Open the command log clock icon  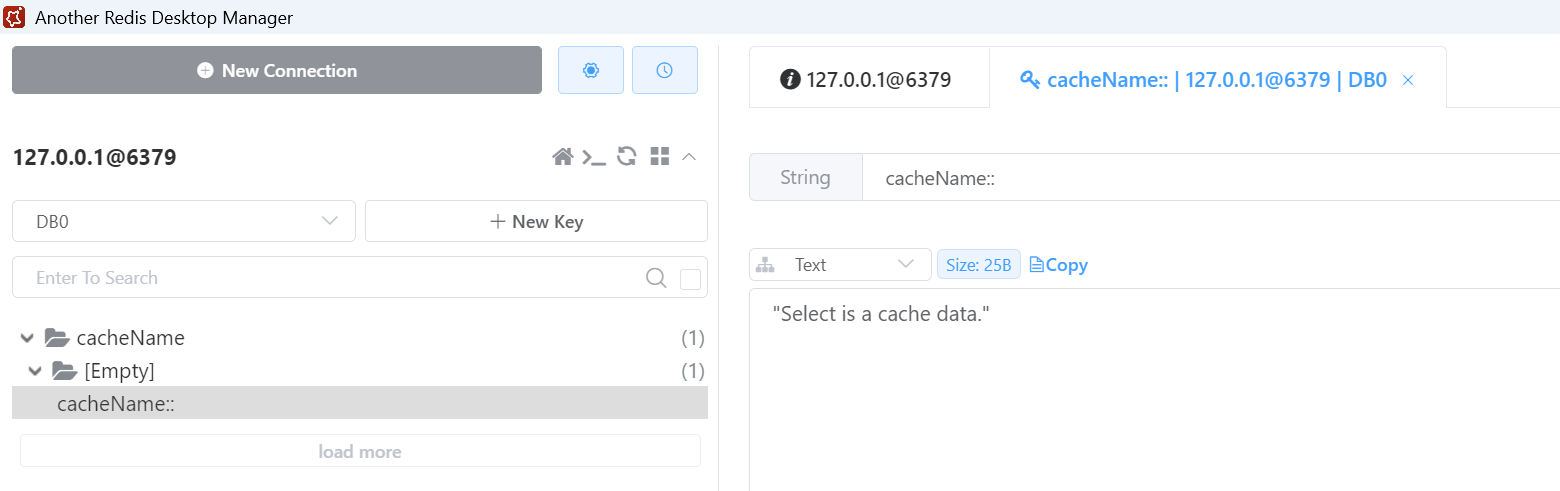(x=665, y=70)
